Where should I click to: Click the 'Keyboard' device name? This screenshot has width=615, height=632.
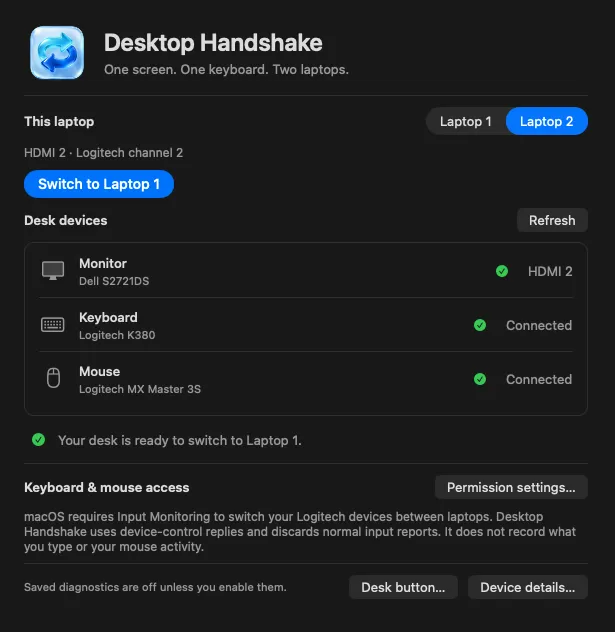click(x=108, y=317)
